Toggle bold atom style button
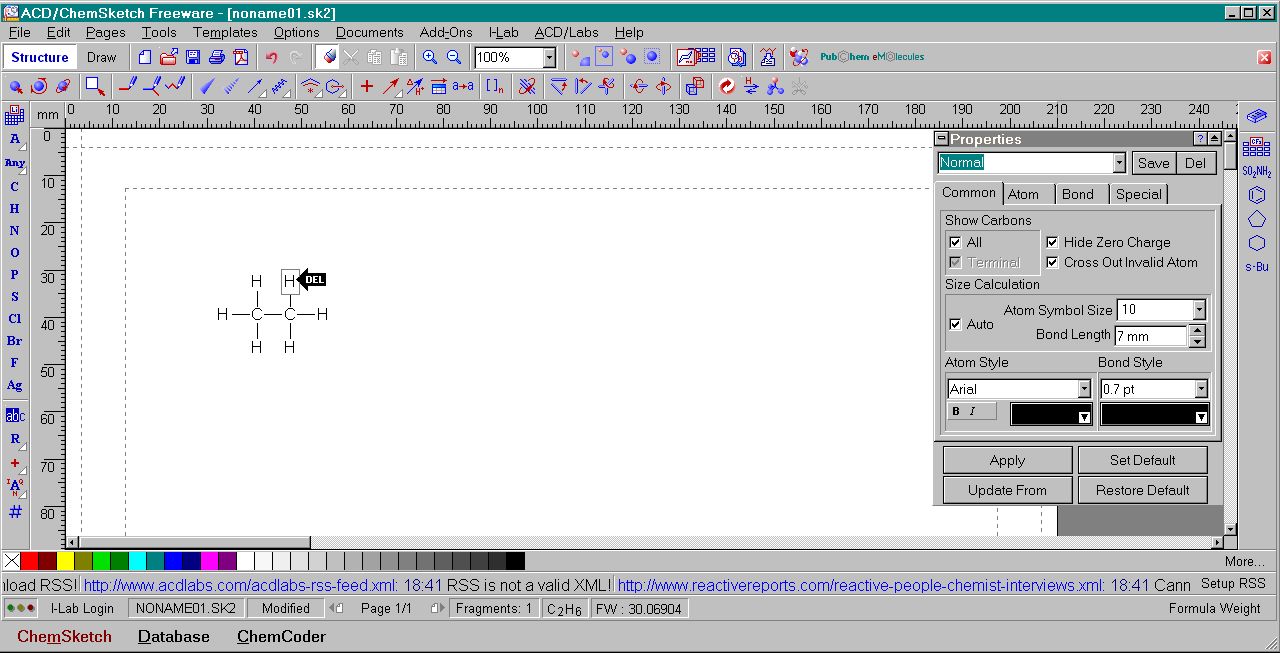 [956, 411]
